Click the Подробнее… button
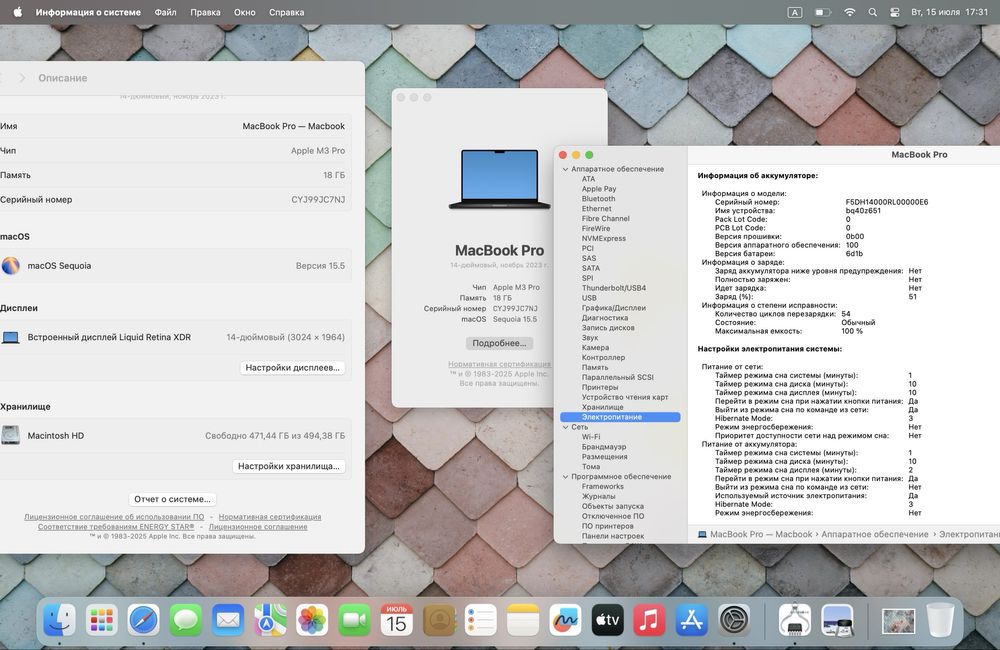This screenshot has height=650, width=1000. click(499, 343)
